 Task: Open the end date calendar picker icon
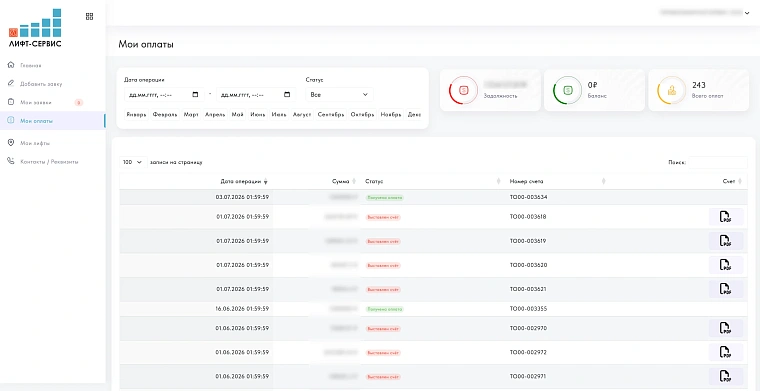(x=287, y=94)
